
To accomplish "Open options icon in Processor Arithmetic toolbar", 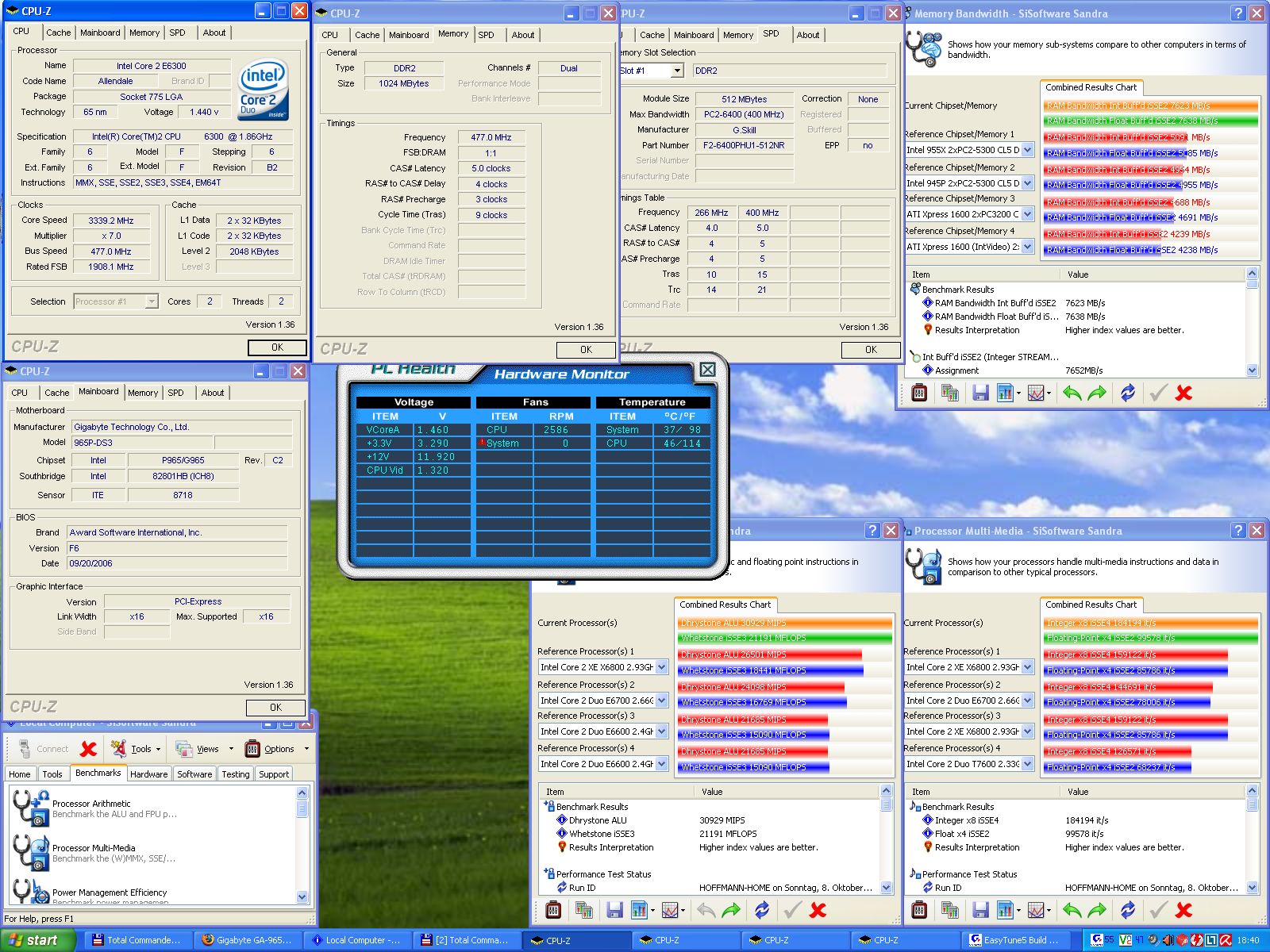I will (553, 910).
